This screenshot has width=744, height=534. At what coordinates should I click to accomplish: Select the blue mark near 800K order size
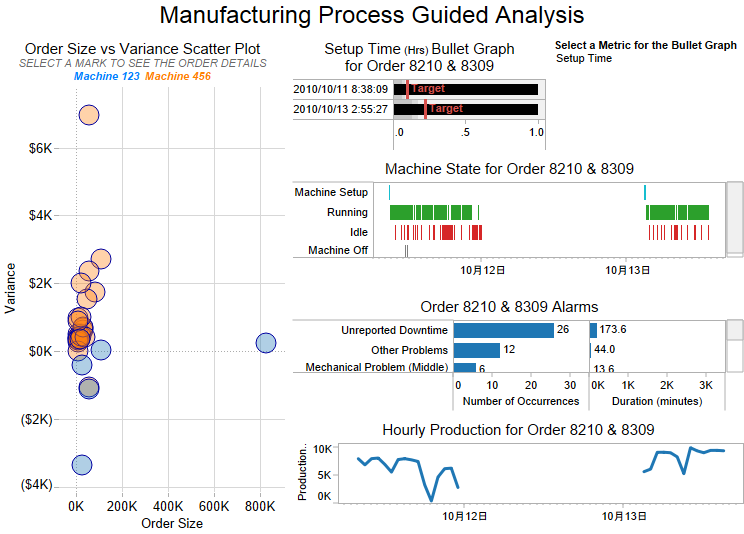(x=265, y=343)
